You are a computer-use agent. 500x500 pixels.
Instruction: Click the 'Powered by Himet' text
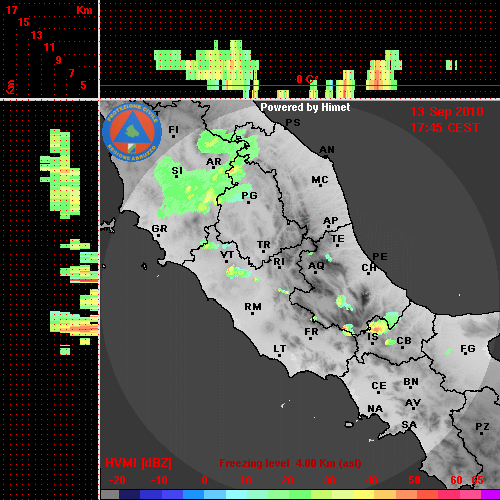[305, 107]
